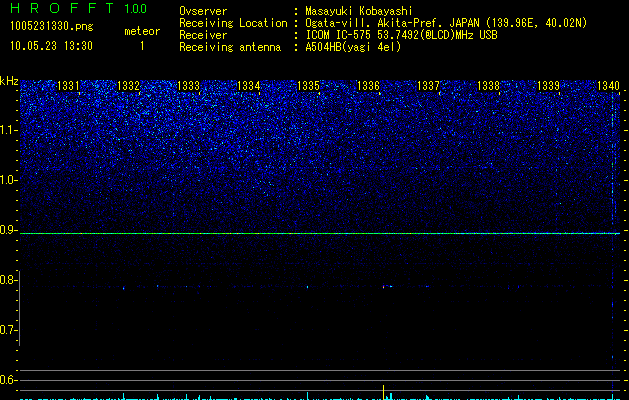The height and width of the screenshot is (400, 629).
Task: Click the 1340 time marker
Action: coord(608,86)
